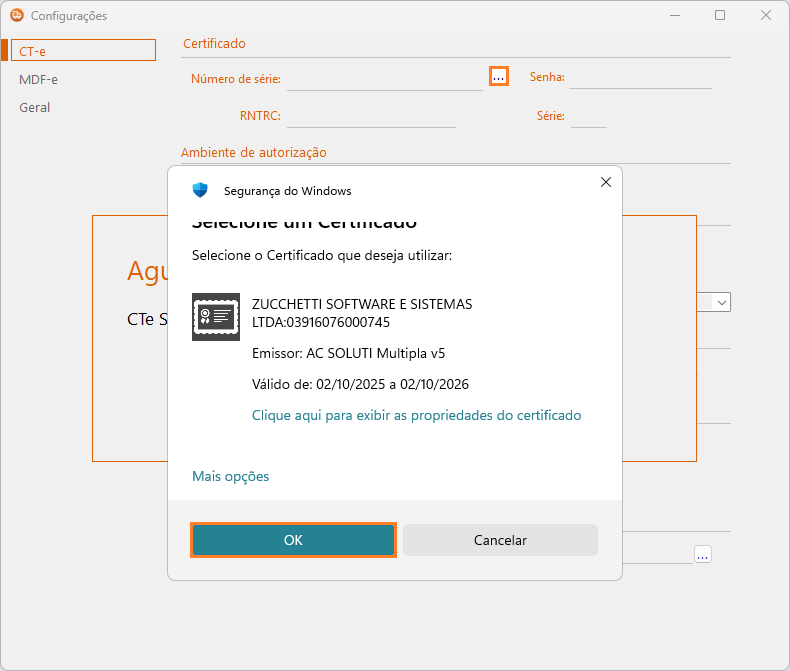Image resolution: width=790 pixels, height=671 pixels.
Task: Confirm certificate selection with OK
Action: coord(293,540)
